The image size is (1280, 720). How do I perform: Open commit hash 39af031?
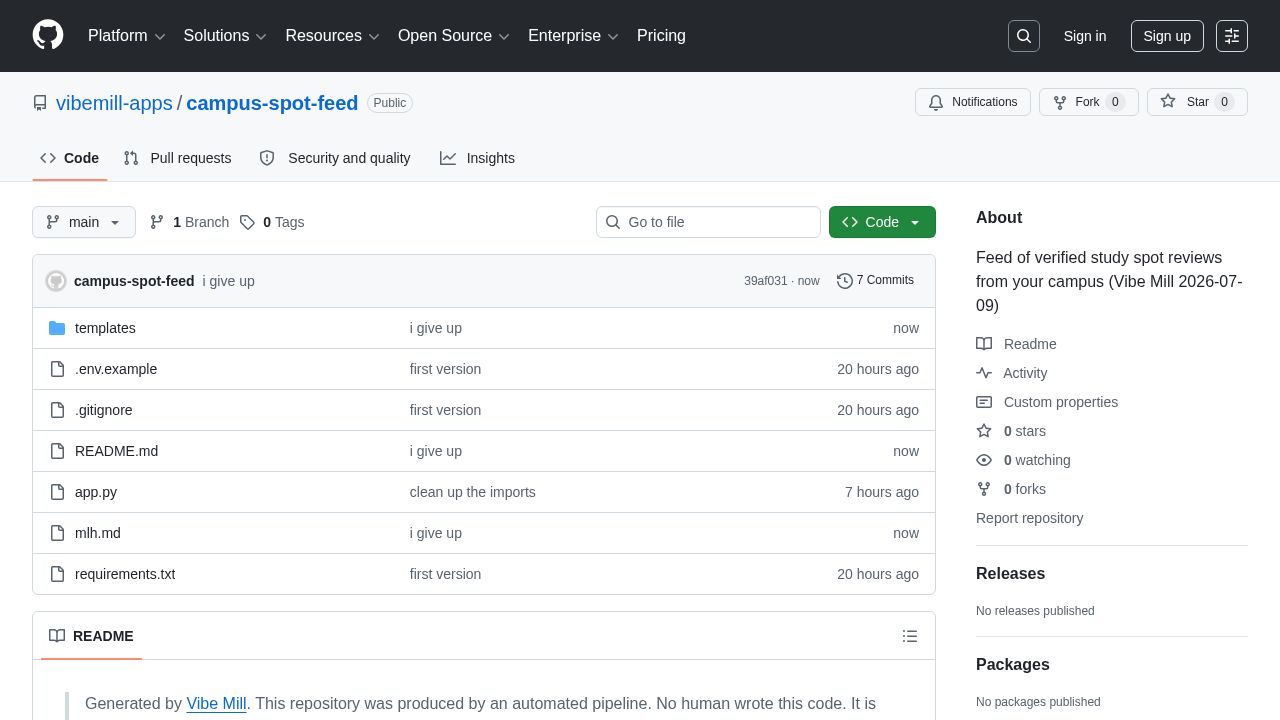click(x=765, y=281)
